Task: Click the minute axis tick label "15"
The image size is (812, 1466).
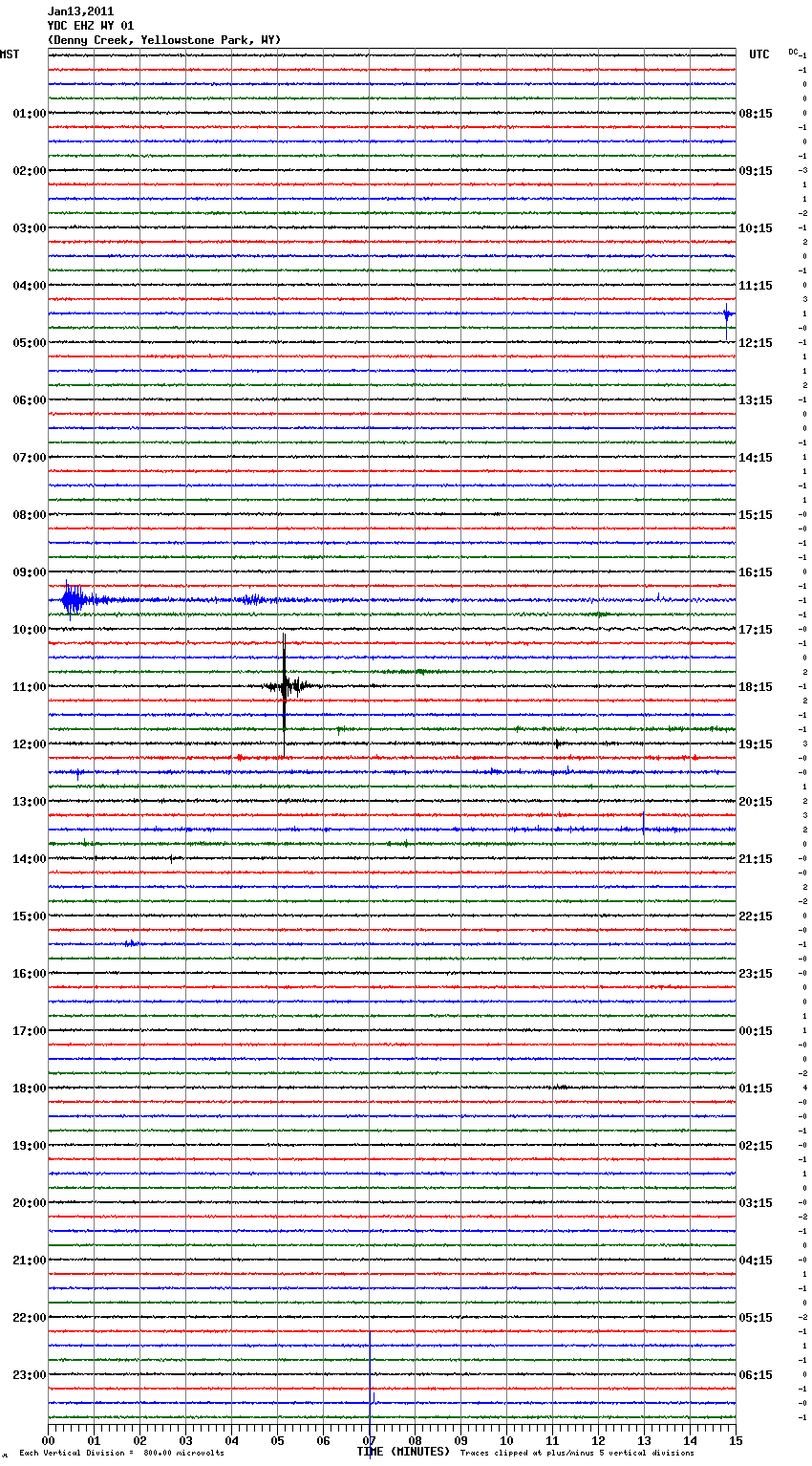Action: coord(736,1440)
